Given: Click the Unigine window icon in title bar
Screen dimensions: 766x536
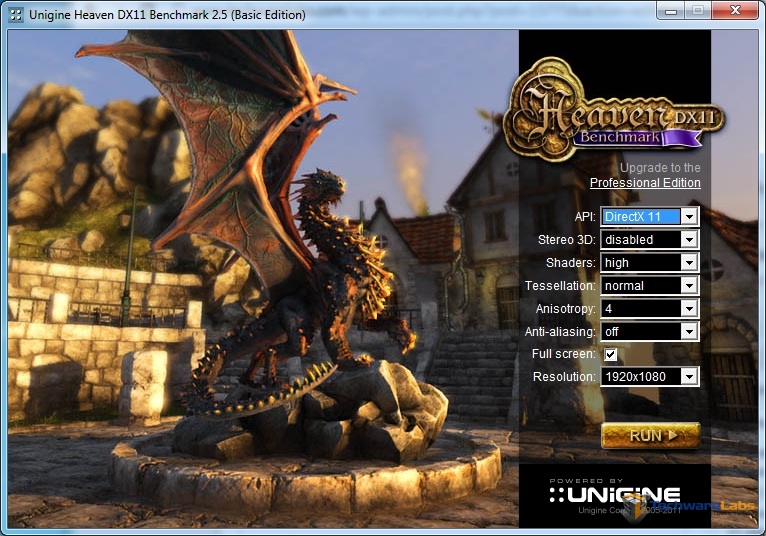Looking at the screenshot, I should pyautogui.click(x=16, y=15).
